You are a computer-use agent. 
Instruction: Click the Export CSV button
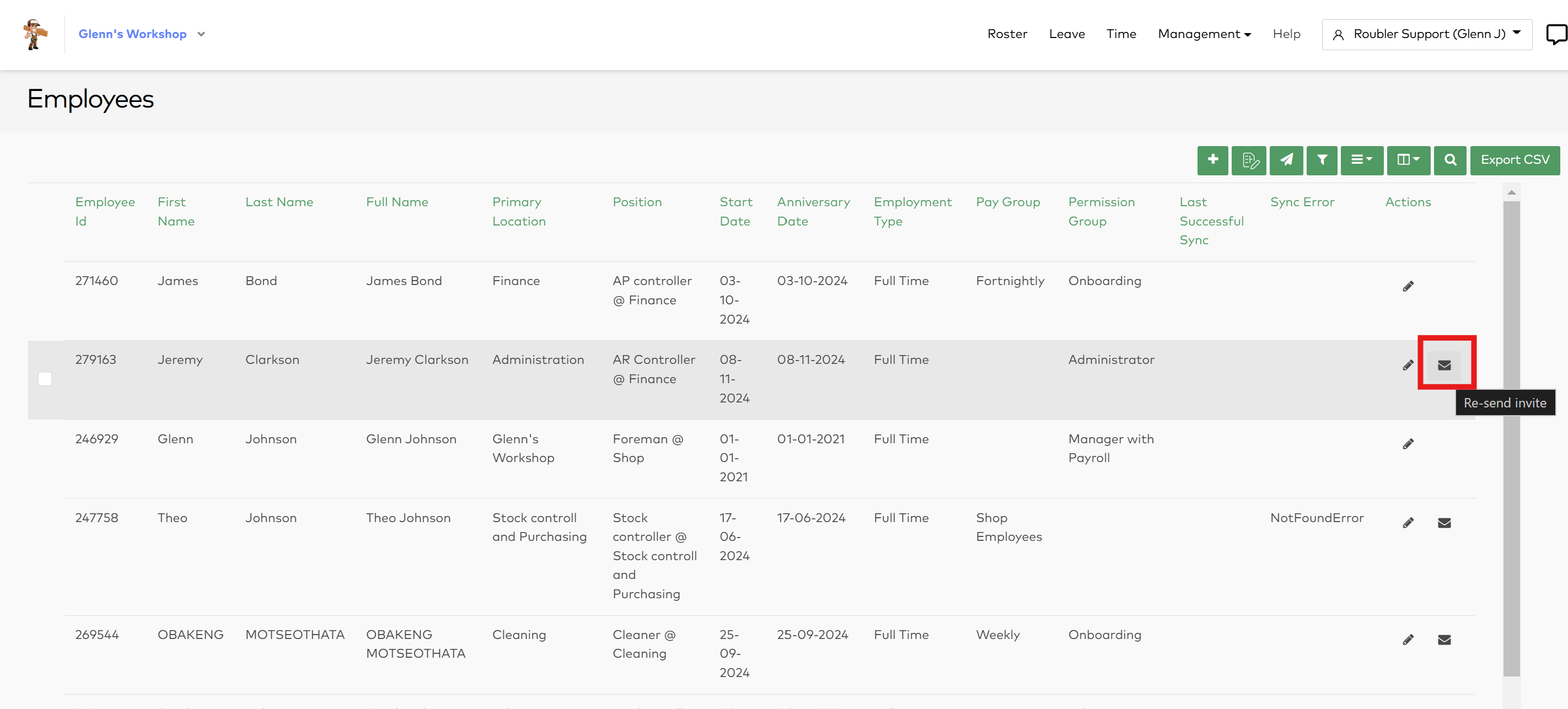(1515, 160)
